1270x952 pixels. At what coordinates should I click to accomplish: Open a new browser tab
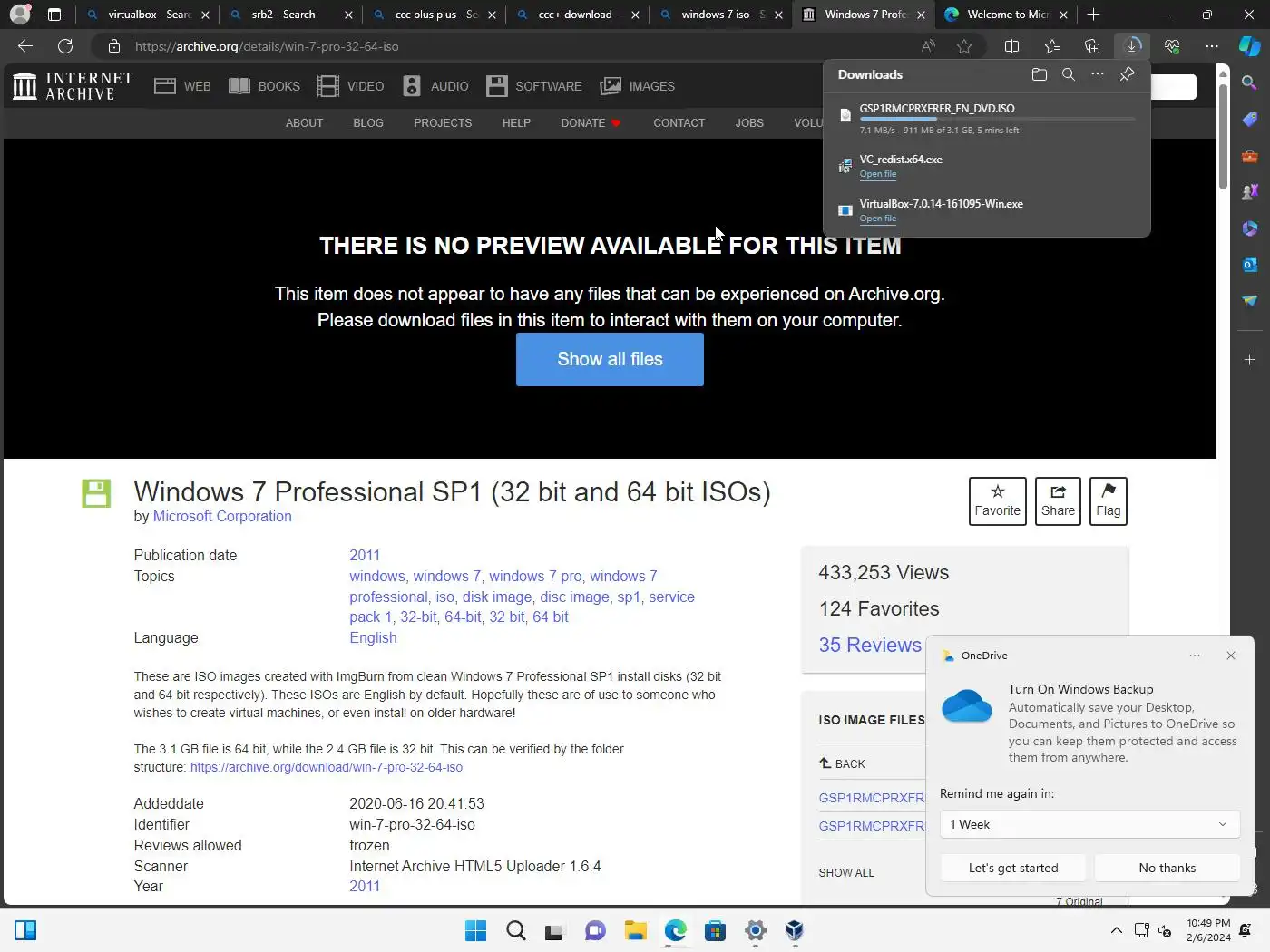click(1093, 15)
